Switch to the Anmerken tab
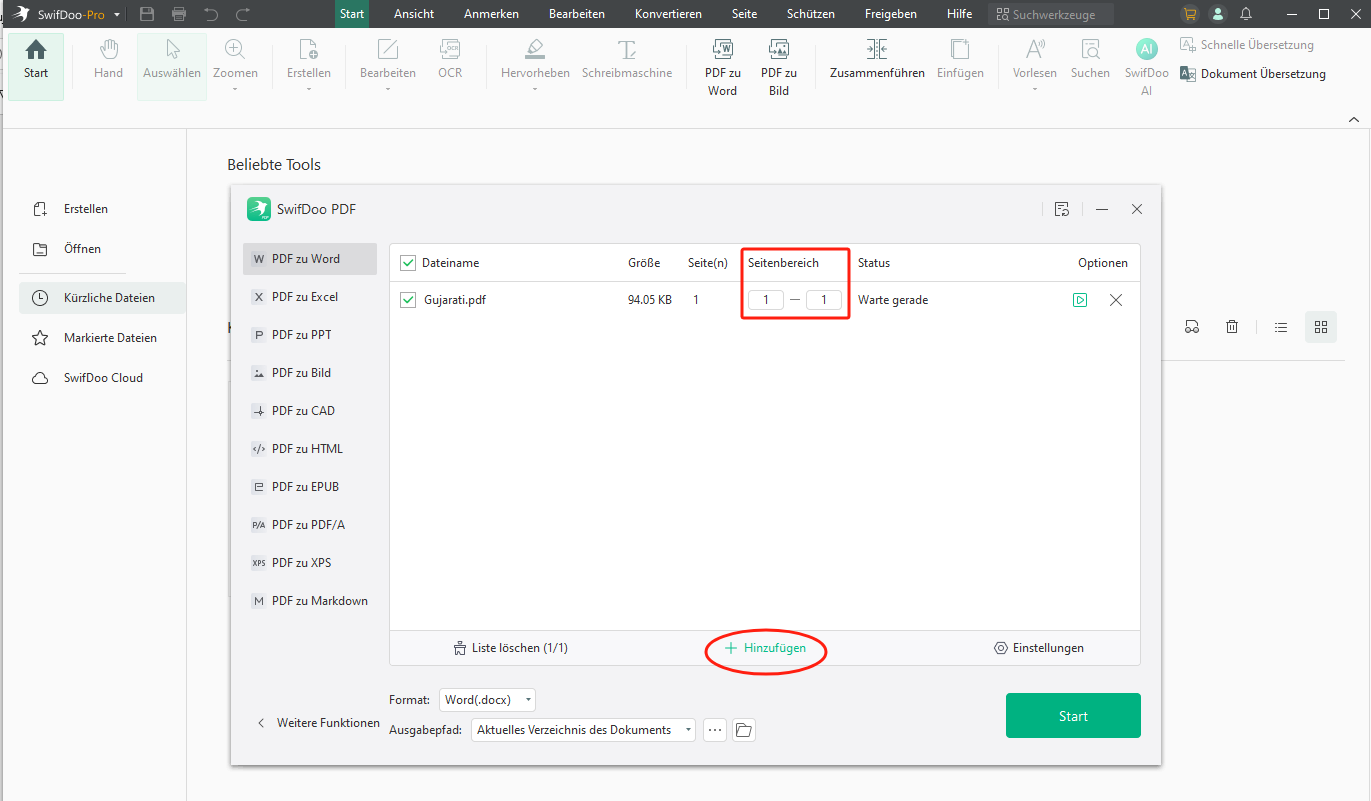 click(x=491, y=14)
